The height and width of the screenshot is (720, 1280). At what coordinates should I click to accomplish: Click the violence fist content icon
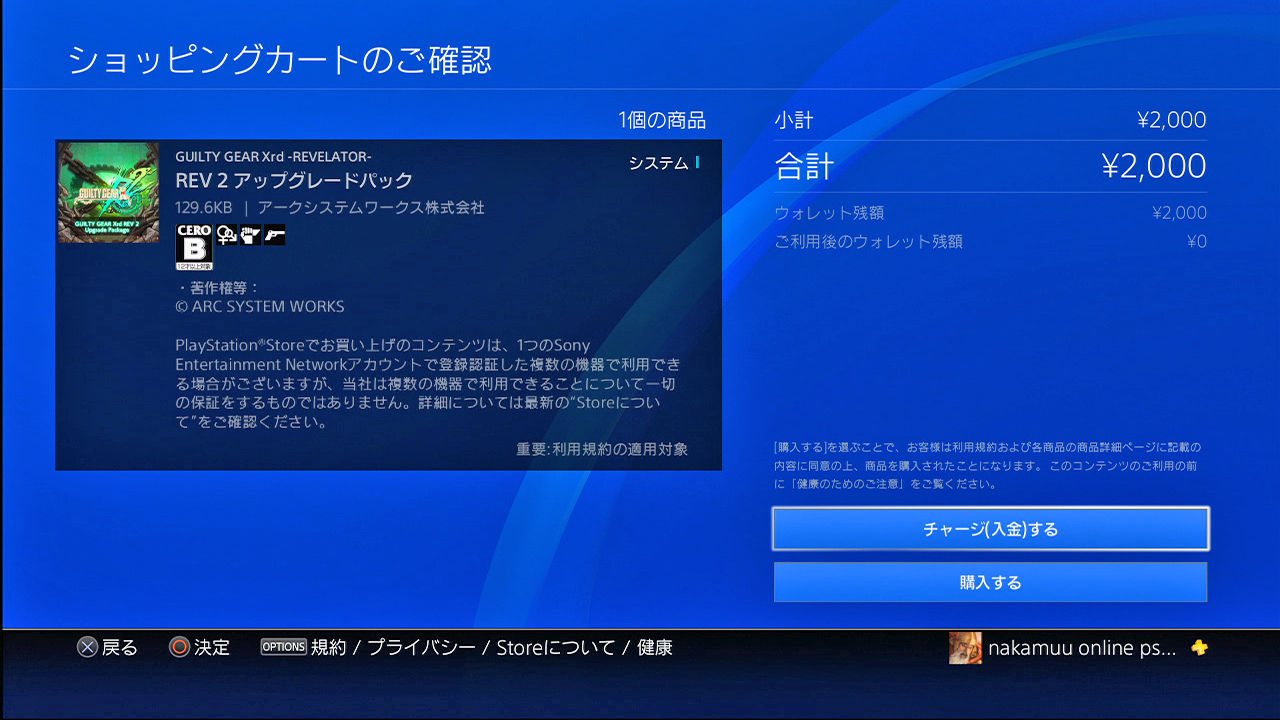[x=250, y=234]
